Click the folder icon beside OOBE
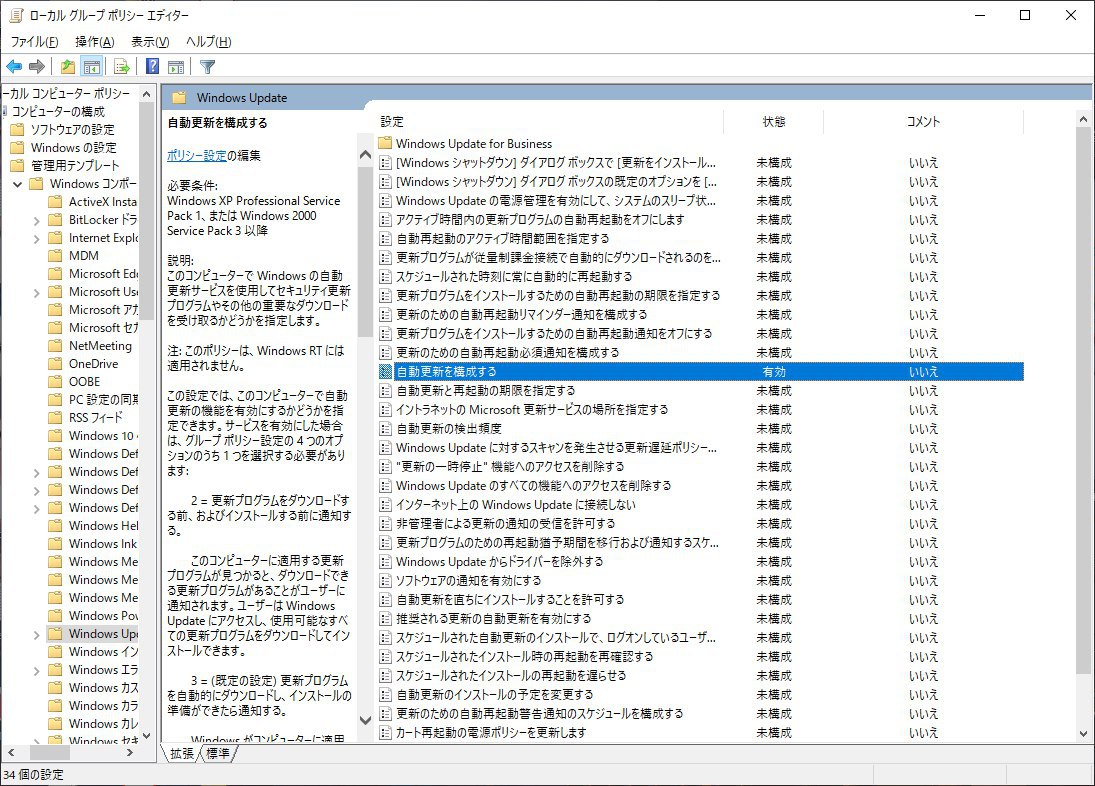 [x=55, y=382]
